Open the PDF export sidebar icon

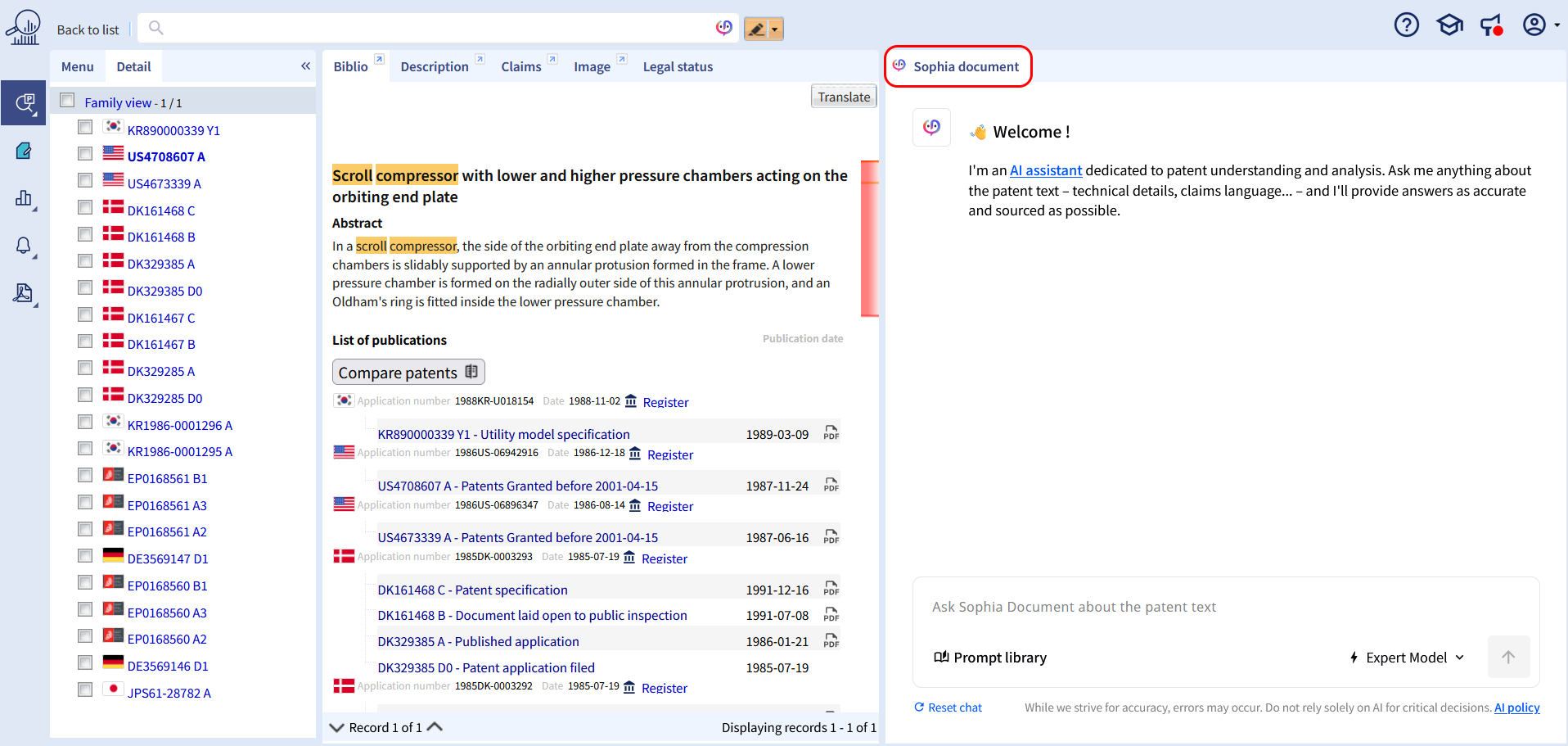tap(23, 292)
